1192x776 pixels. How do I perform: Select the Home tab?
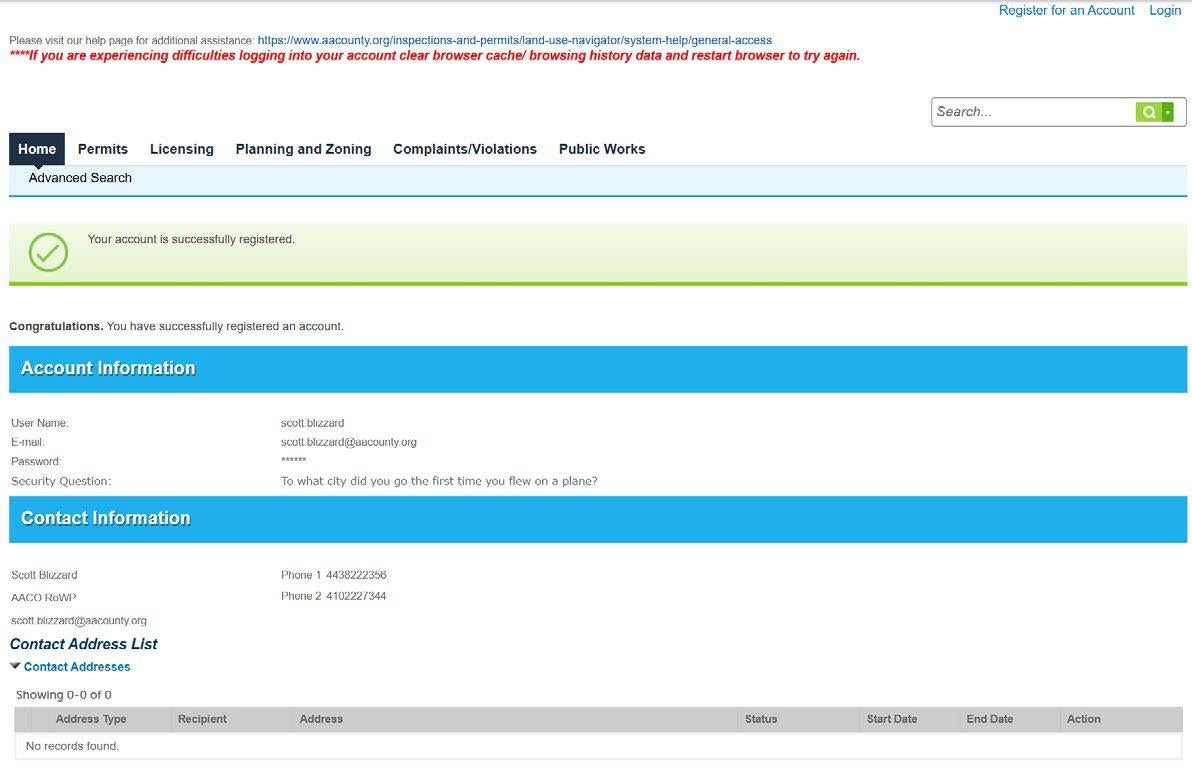click(x=37, y=149)
